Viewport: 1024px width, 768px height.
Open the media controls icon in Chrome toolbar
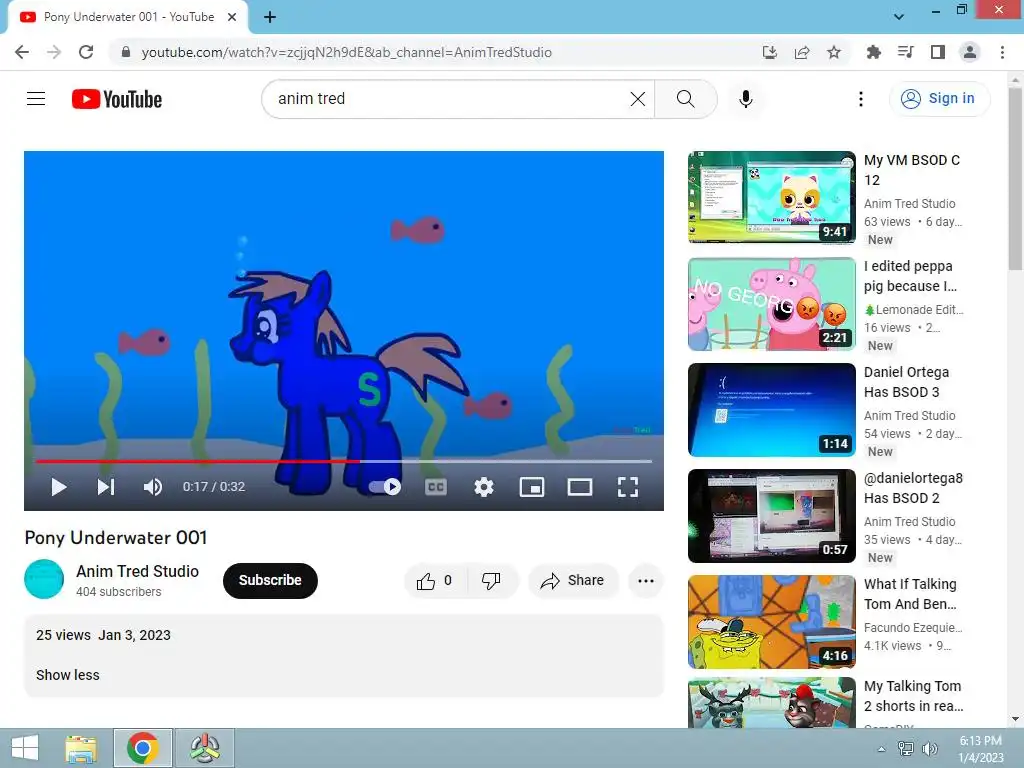(905, 52)
